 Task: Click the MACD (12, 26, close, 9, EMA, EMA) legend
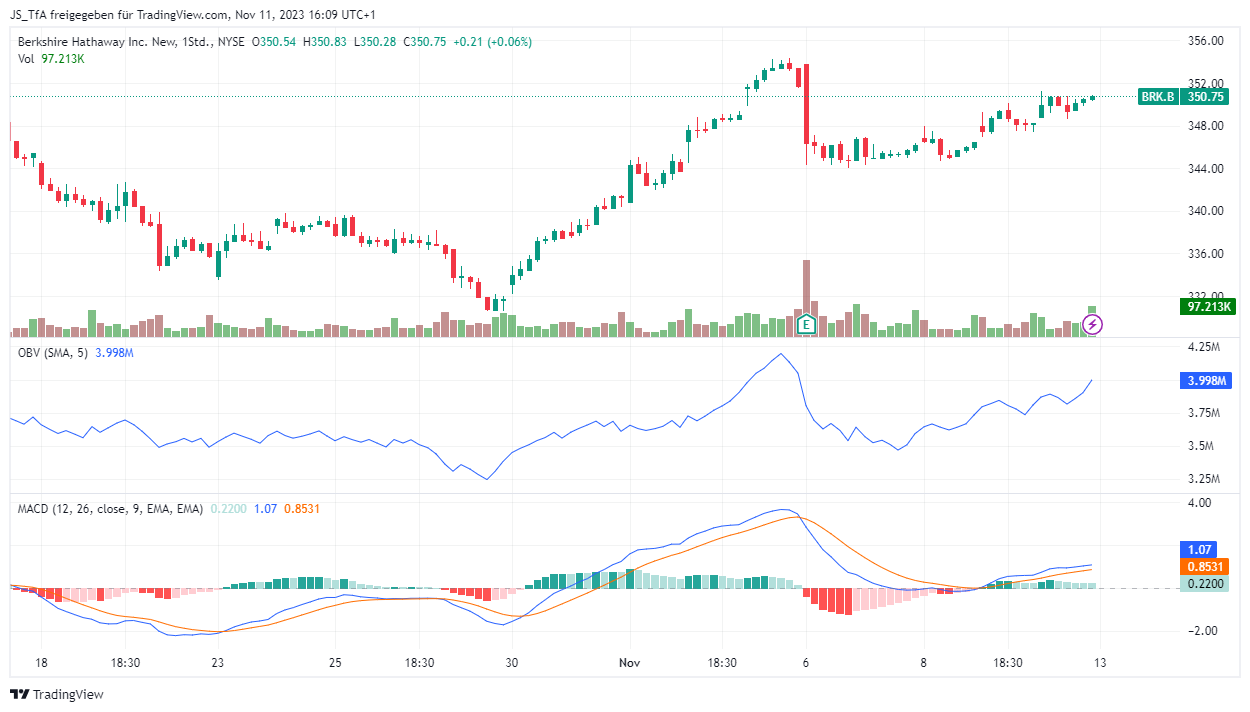110,509
